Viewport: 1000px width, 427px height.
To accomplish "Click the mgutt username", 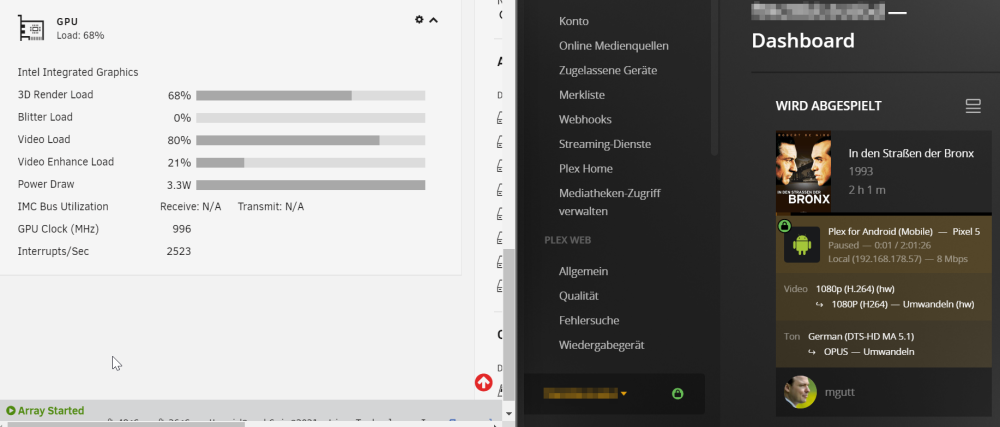I will (842, 393).
